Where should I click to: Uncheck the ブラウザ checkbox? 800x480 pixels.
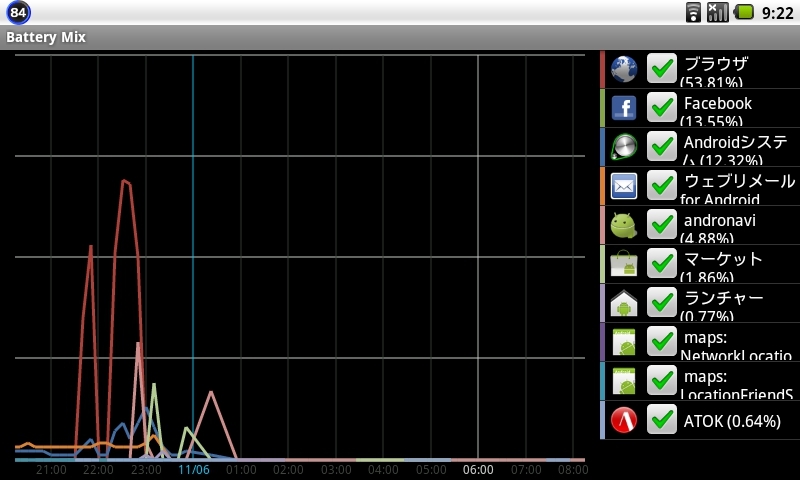tap(662, 68)
